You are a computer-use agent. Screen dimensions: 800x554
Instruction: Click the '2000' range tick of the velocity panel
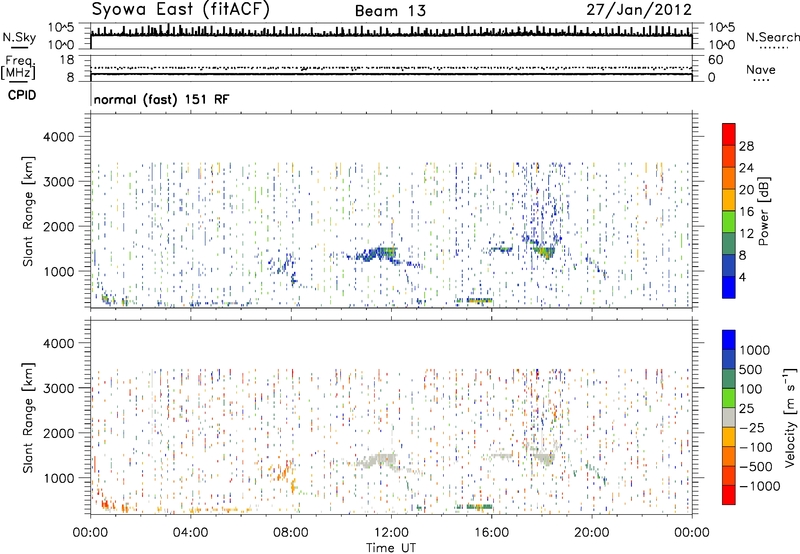pyautogui.click(x=58, y=433)
